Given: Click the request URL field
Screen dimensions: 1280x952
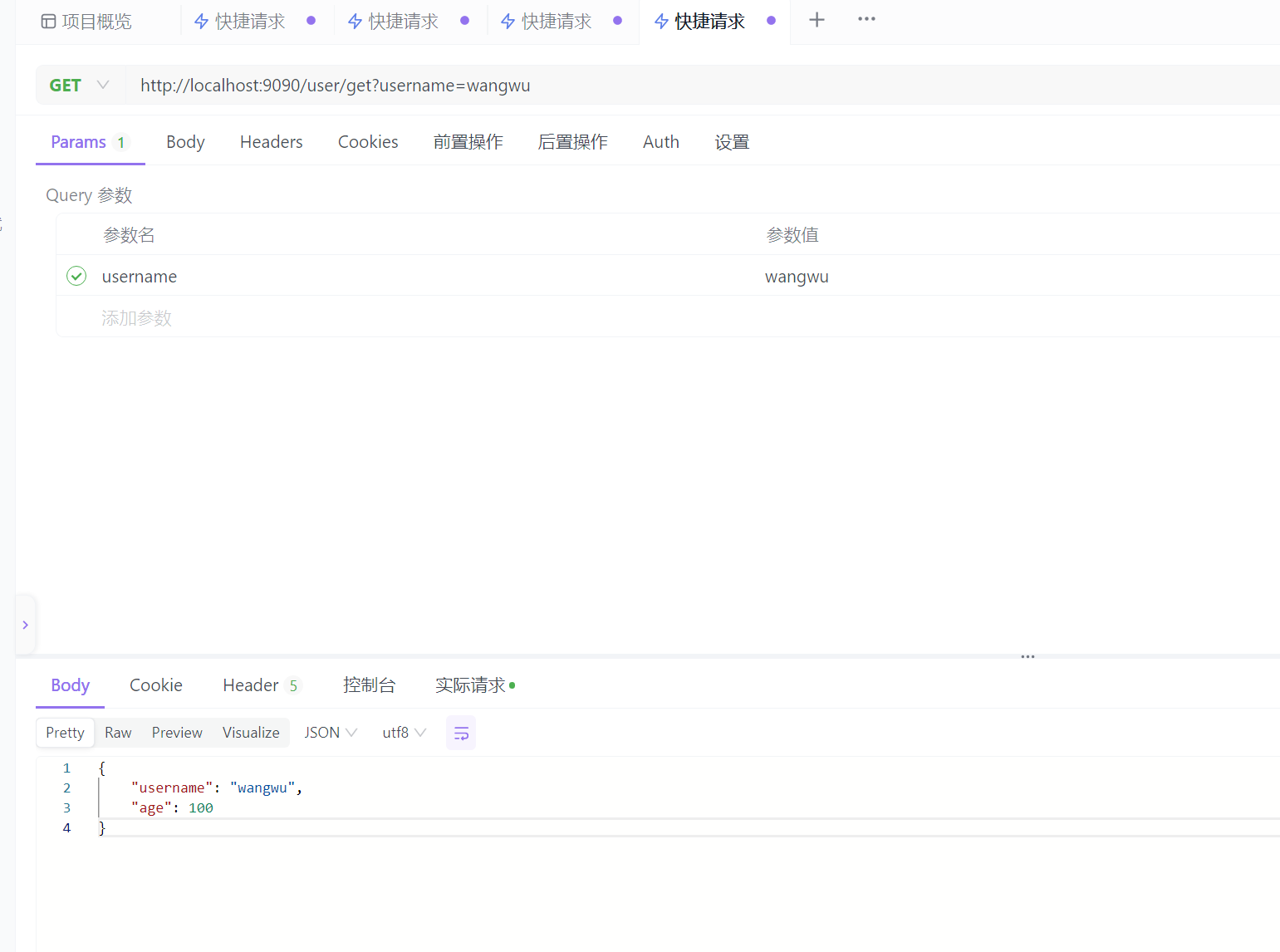Looking at the screenshot, I should (x=702, y=86).
